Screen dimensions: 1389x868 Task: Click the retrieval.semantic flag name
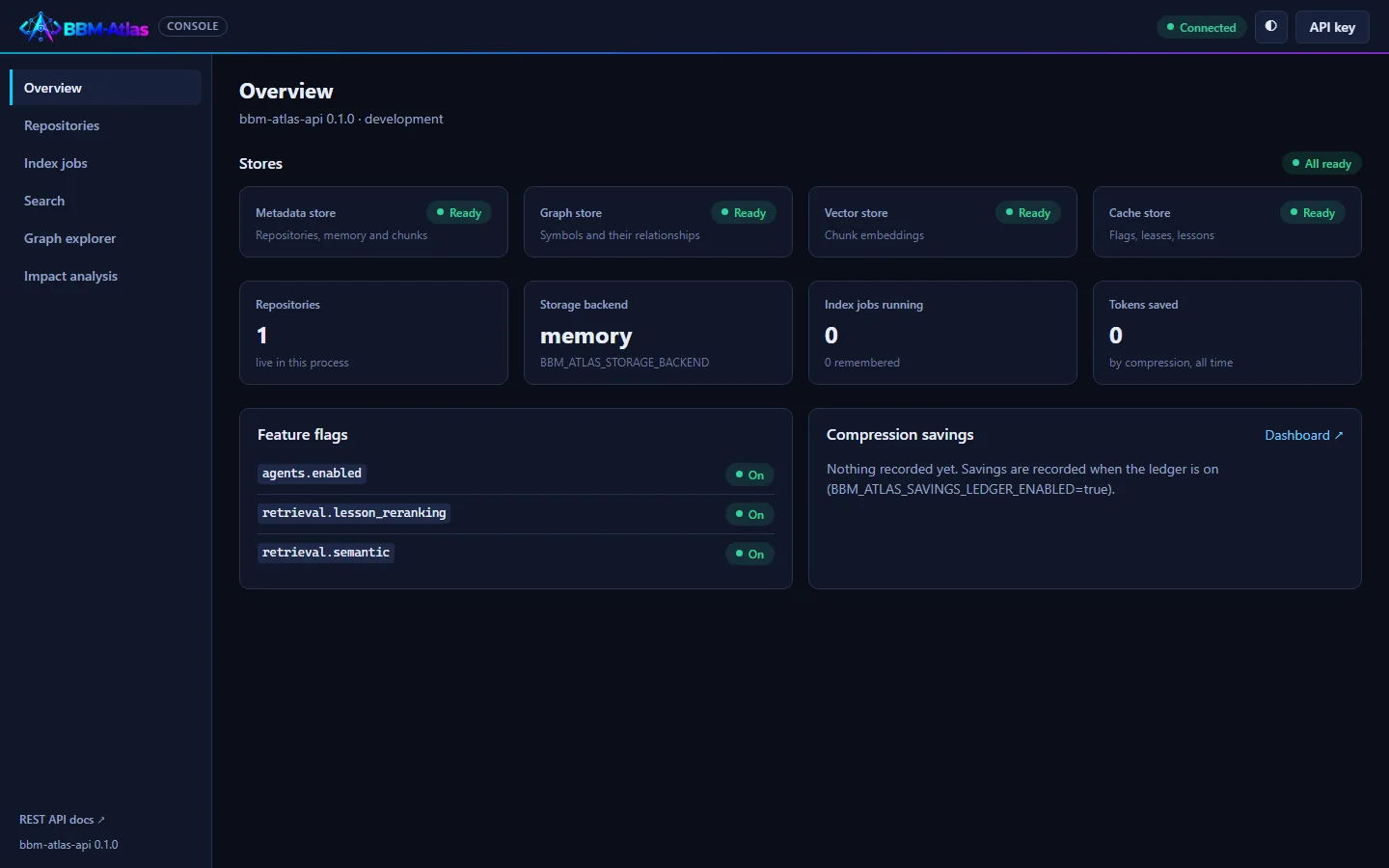click(326, 553)
